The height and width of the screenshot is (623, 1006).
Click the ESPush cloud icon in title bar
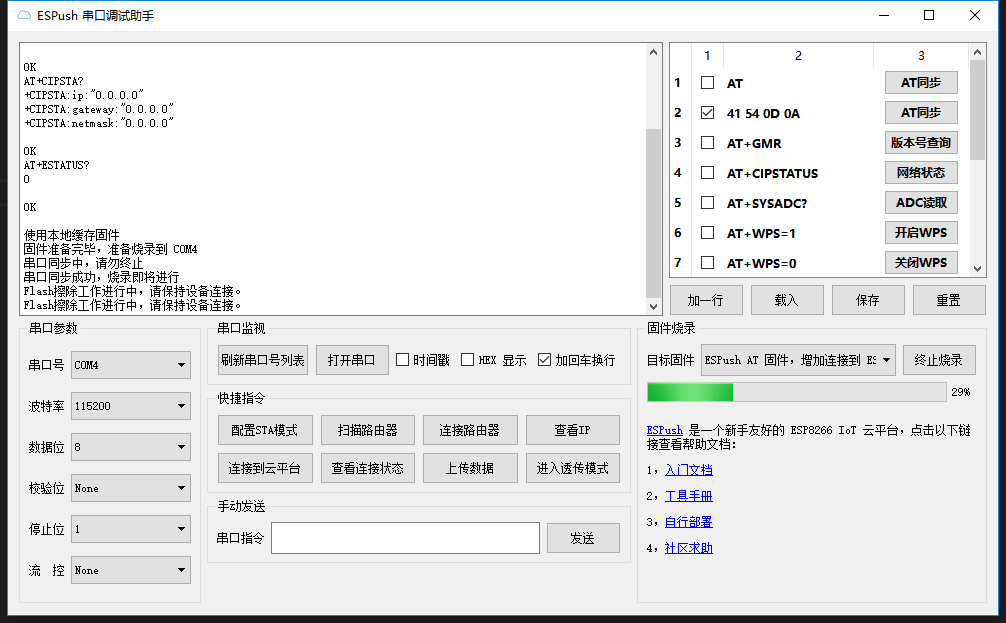point(25,16)
